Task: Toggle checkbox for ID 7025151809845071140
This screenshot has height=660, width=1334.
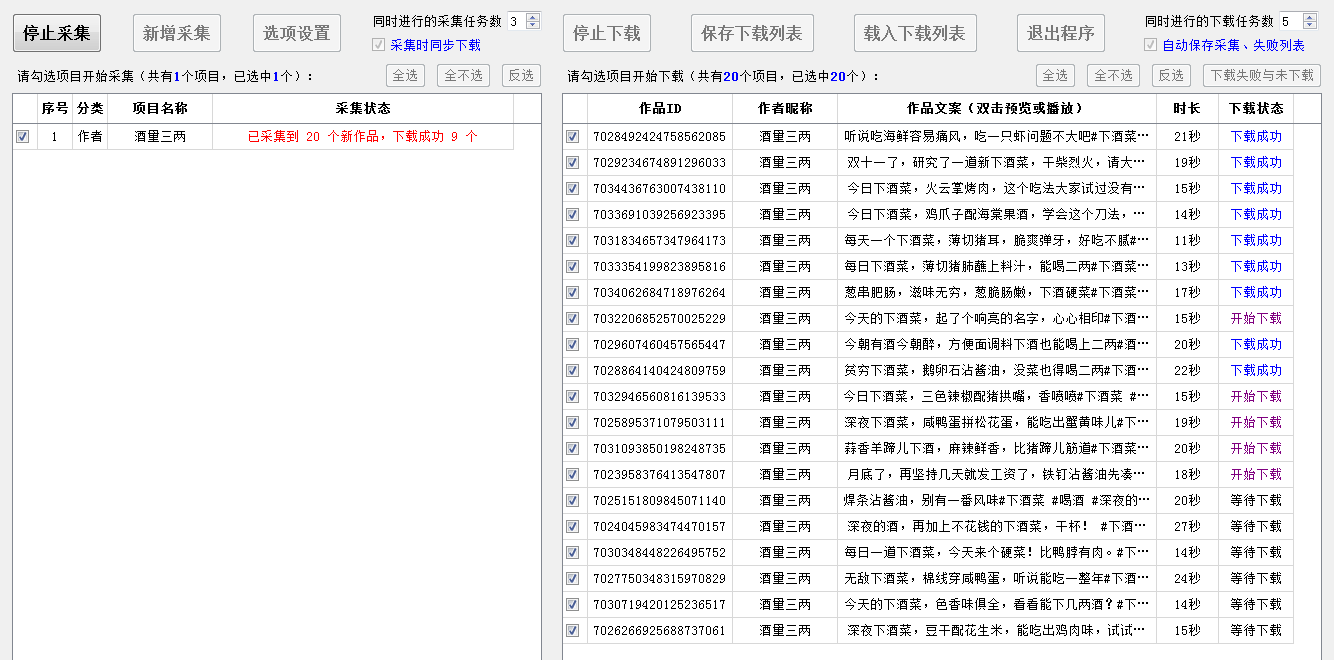Action: [x=573, y=501]
